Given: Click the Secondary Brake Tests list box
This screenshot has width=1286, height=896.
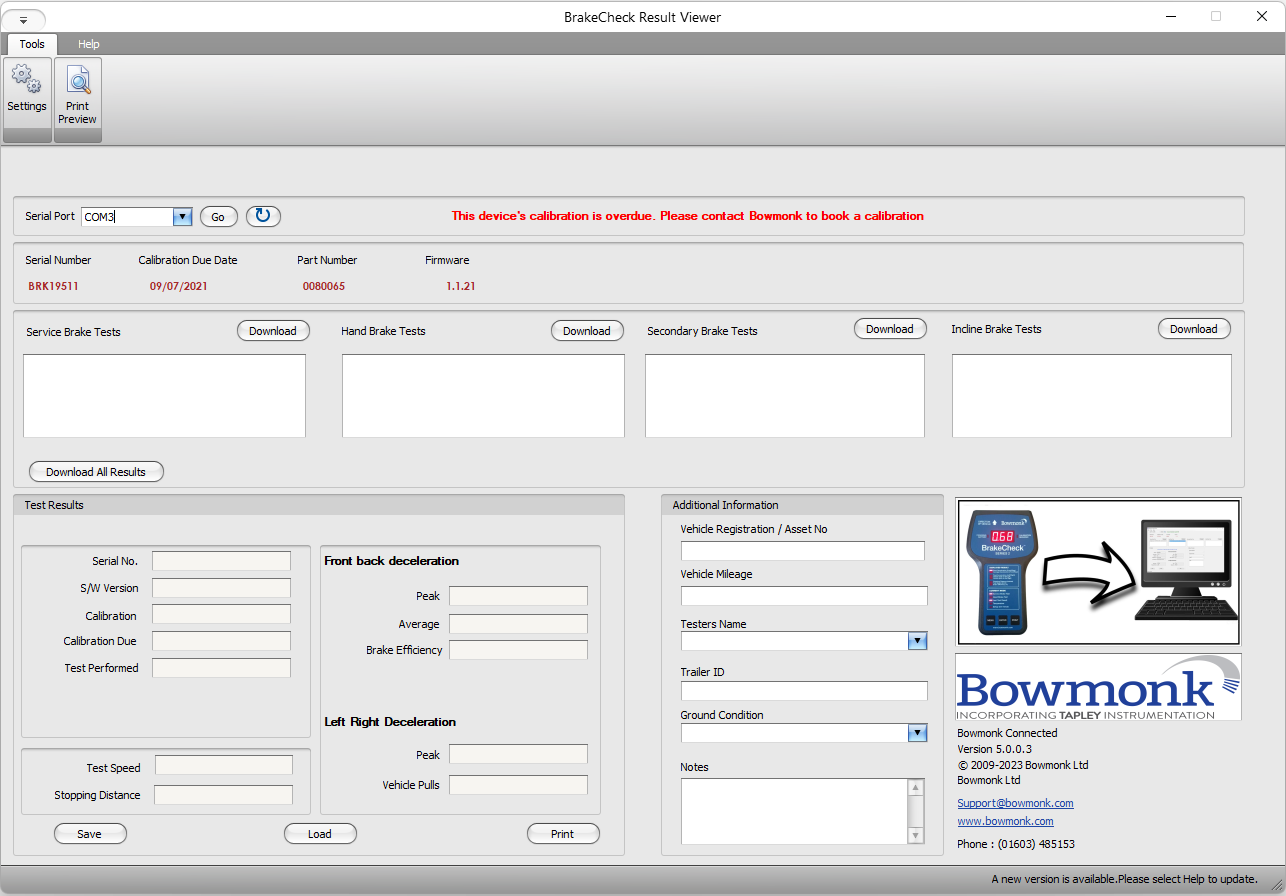Looking at the screenshot, I should click(x=785, y=396).
